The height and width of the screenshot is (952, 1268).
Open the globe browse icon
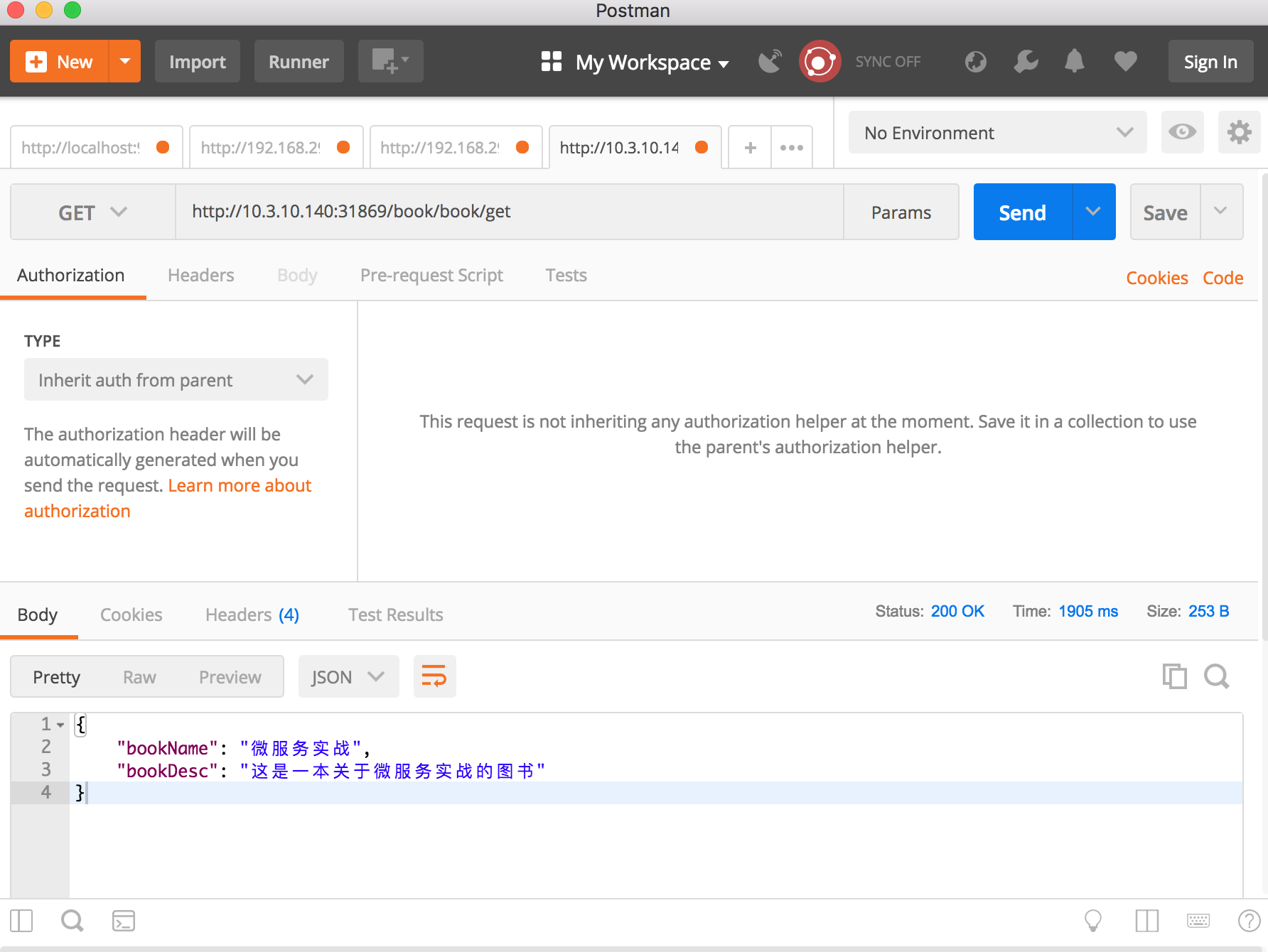point(976,62)
